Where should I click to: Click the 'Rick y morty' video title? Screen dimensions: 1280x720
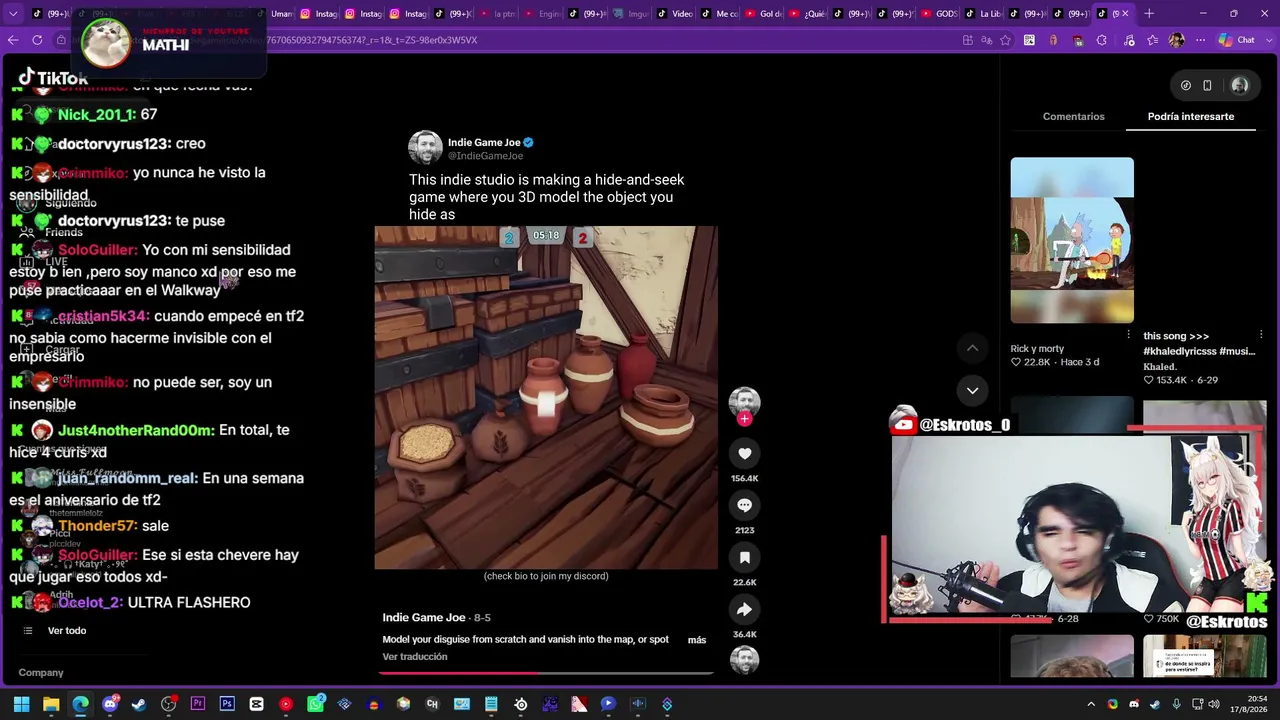1037,349
